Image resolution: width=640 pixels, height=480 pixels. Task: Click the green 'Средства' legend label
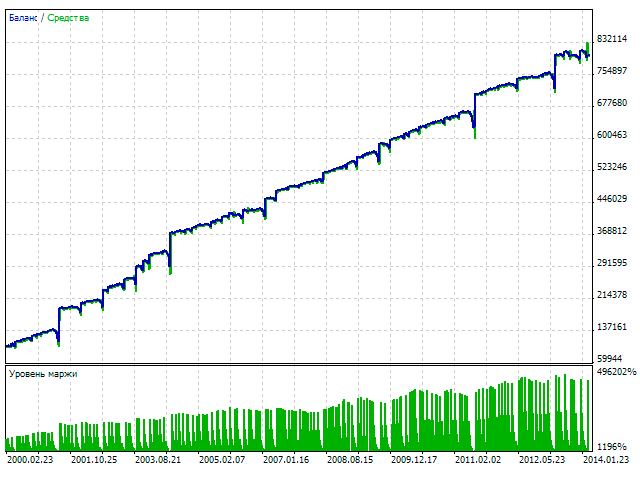click(68, 18)
